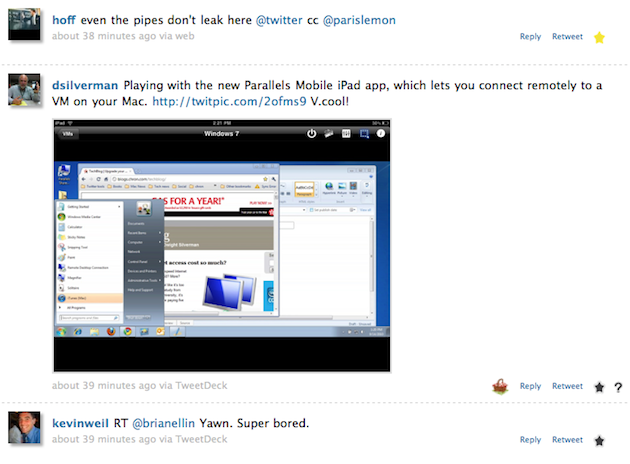Click 'about 38 minutes ago via web' timestamp
This screenshot has height=464, width=630.
[x=123, y=36]
